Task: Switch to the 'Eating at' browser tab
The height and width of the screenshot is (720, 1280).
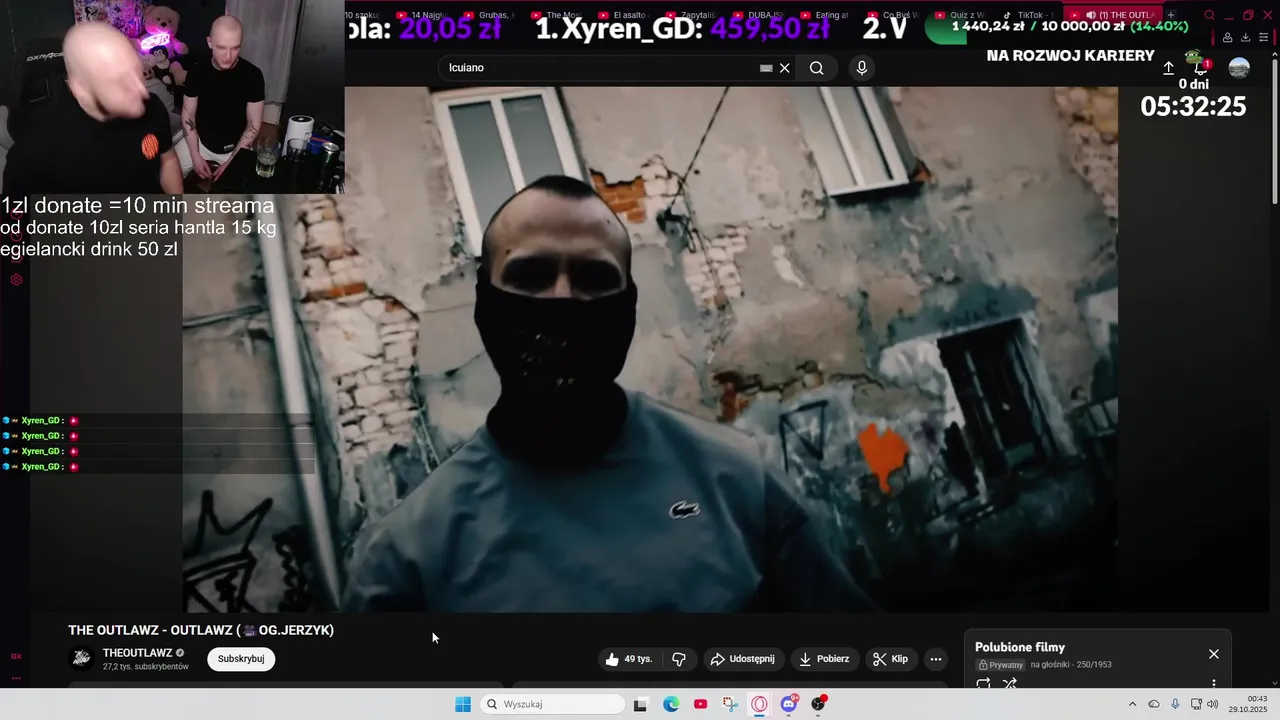Action: 826,15
